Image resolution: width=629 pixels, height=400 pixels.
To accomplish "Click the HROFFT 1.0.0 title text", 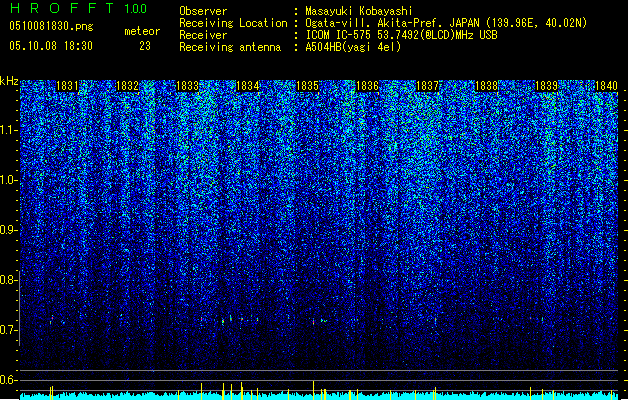I will click(x=79, y=8).
